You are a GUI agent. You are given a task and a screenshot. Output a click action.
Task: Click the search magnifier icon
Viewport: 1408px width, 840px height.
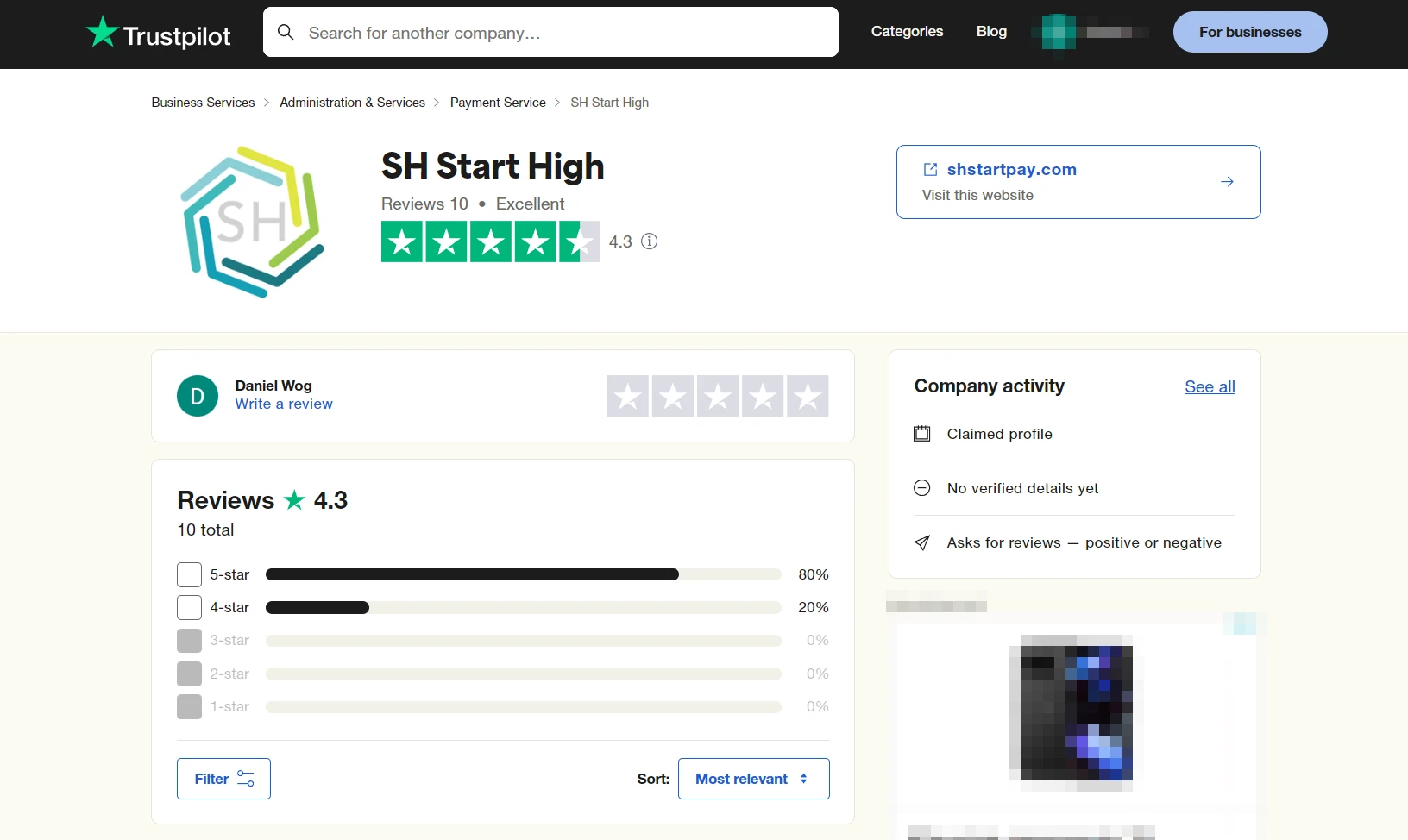click(x=286, y=33)
